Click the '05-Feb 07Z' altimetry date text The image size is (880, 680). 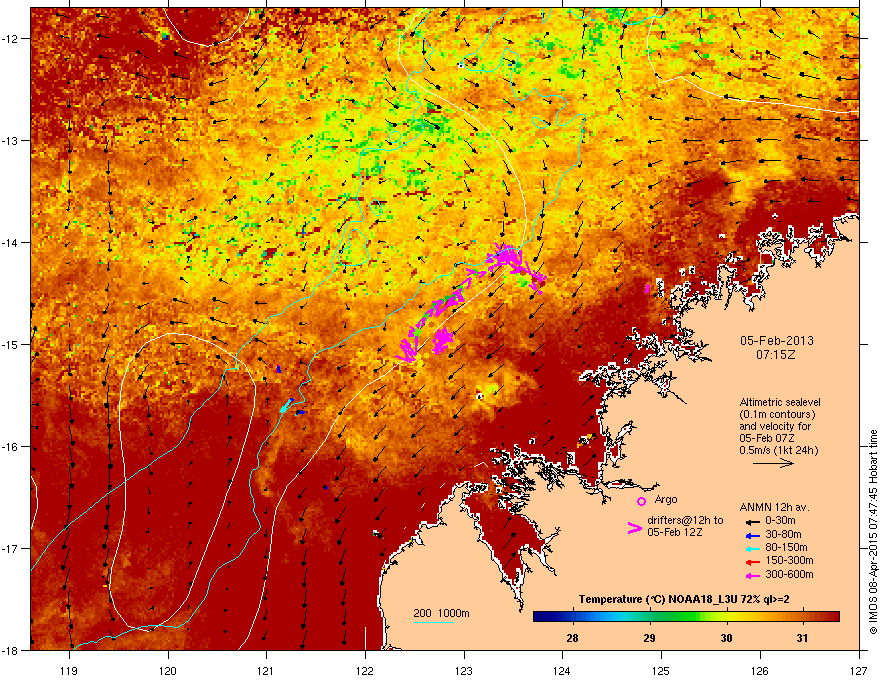766,438
